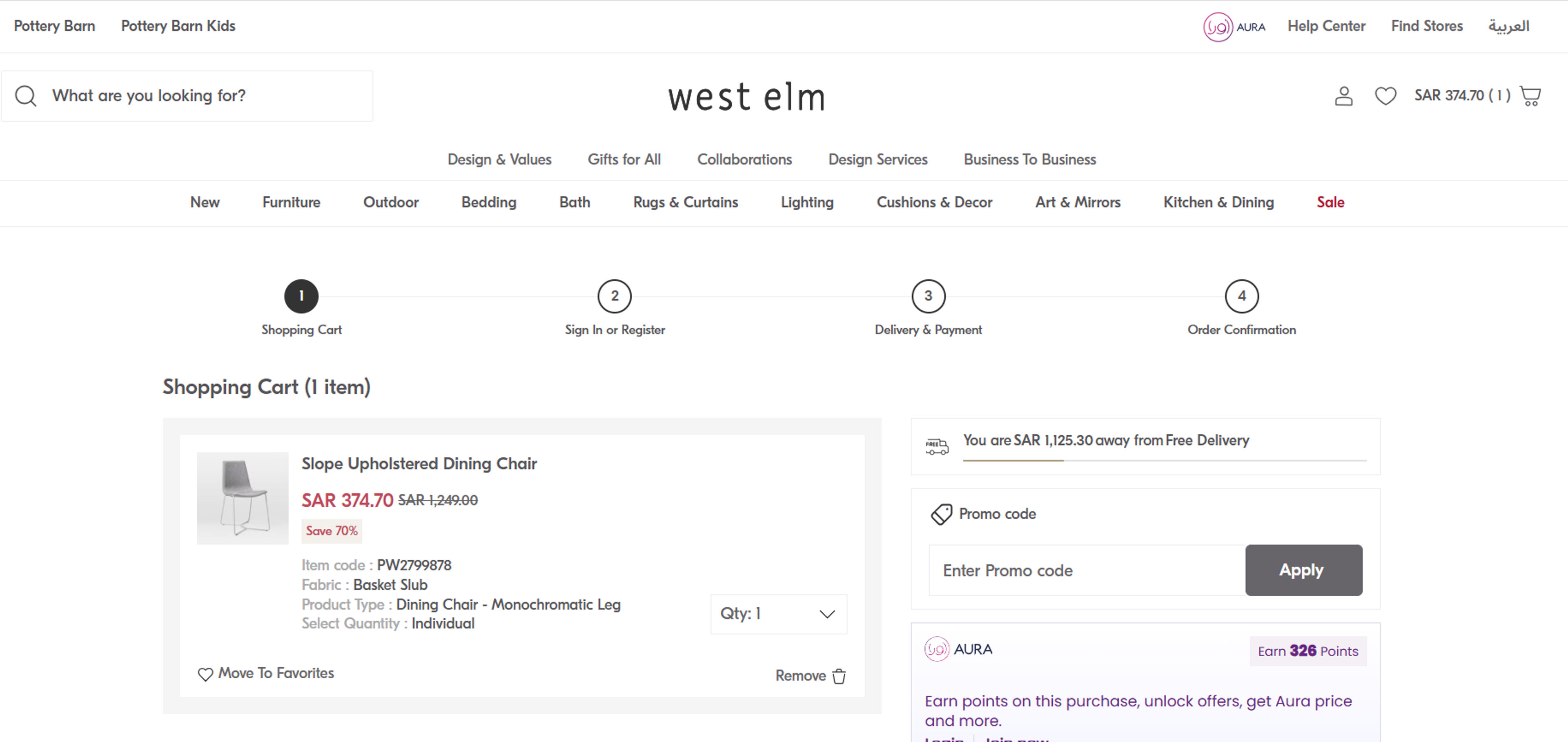Focus the Enter Promo code field
The height and width of the screenshot is (742, 1568).
pos(1087,570)
